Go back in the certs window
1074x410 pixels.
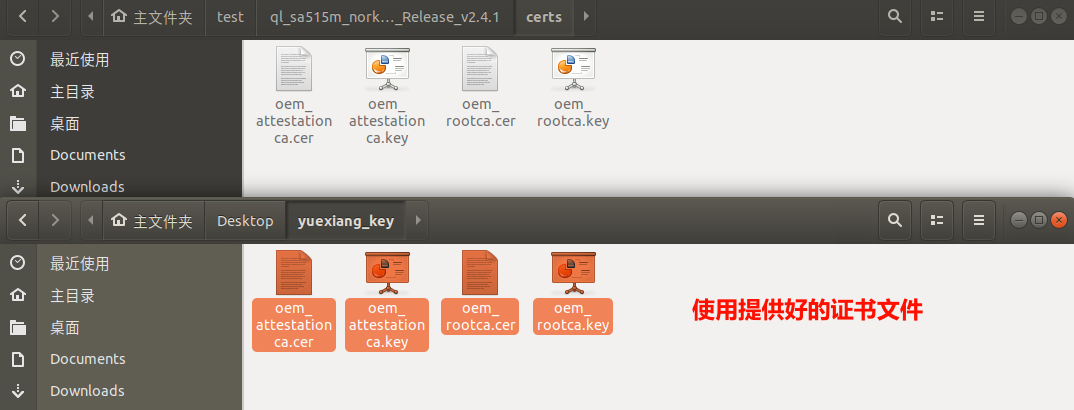coord(22,17)
